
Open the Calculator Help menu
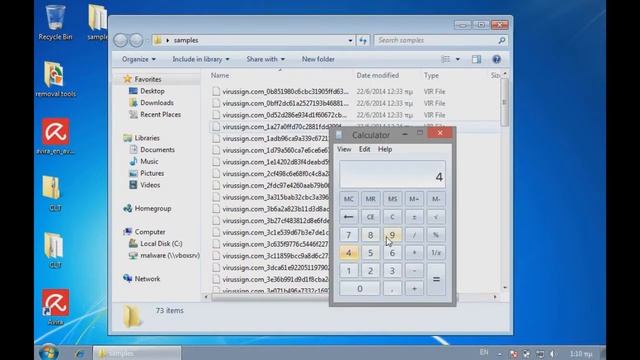pos(385,149)
